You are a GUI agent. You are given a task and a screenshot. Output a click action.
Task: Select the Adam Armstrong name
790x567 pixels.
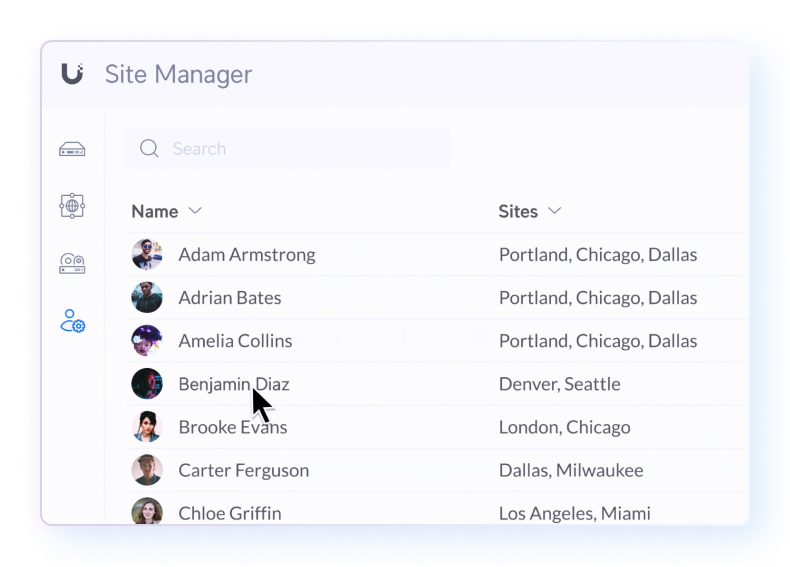[247, 255]
